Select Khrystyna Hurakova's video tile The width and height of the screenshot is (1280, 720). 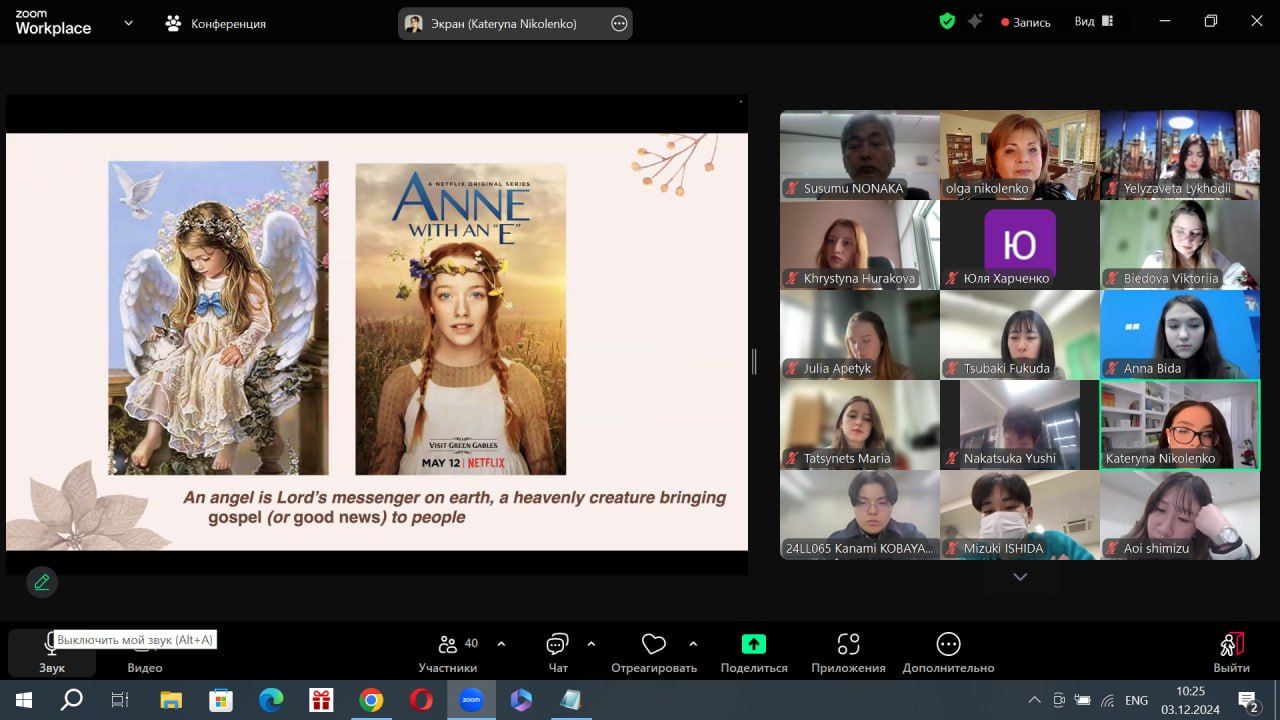coord(860,245)
